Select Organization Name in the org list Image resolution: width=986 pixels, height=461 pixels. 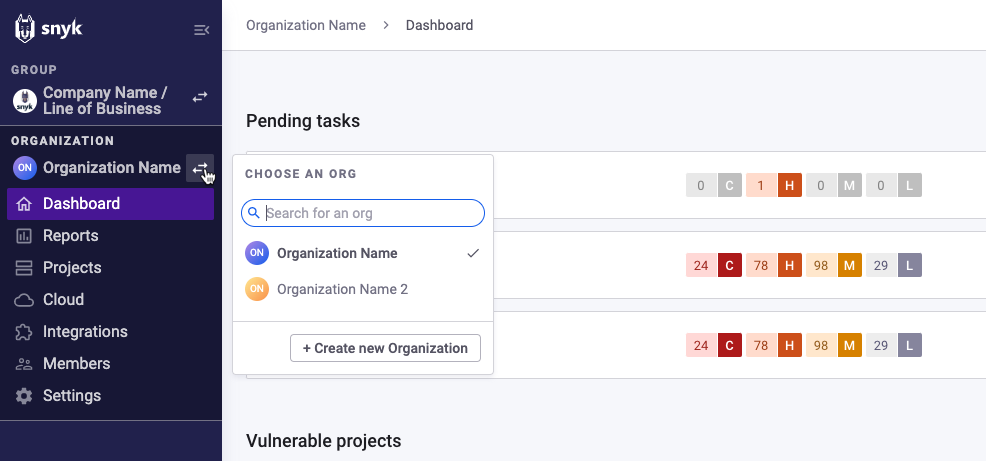337,254
